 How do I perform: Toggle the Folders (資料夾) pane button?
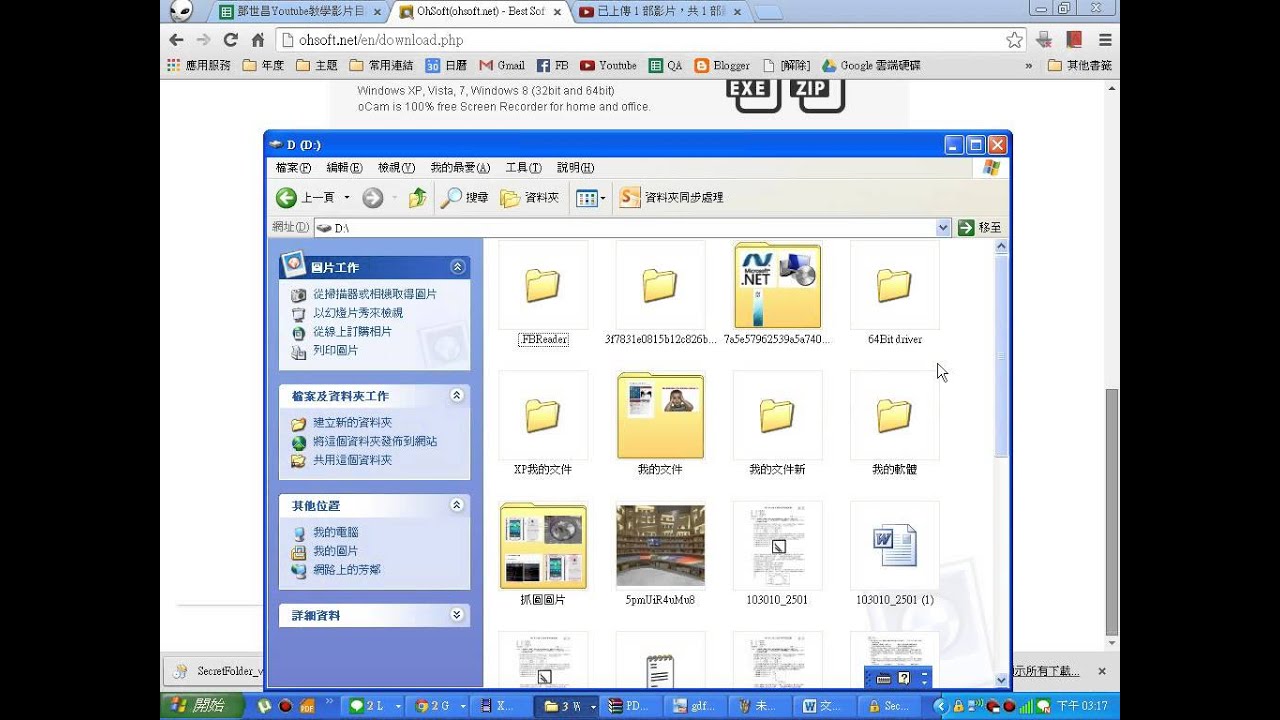[x=530, y=198]
